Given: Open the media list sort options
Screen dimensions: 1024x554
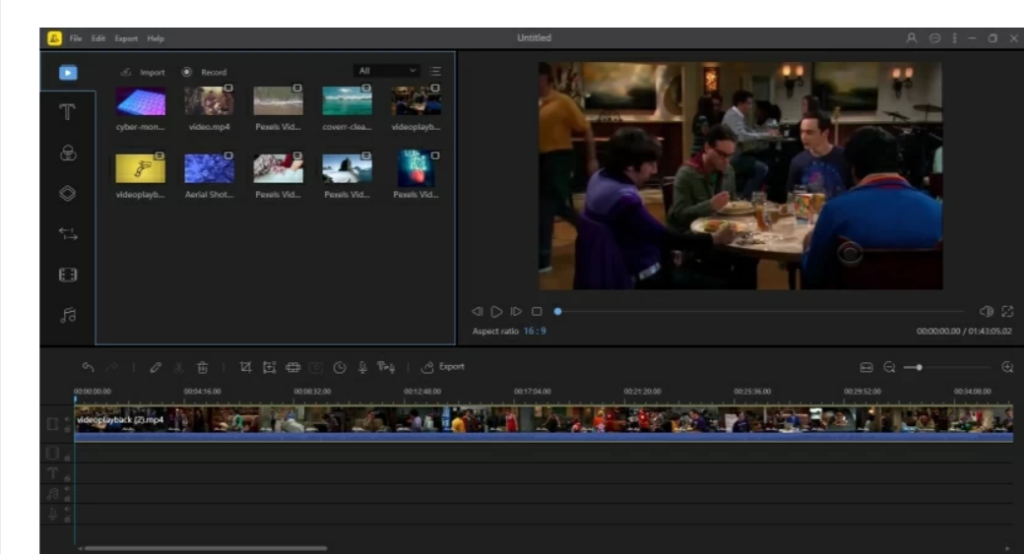Looking at the screenshot, I should [435, 71].
